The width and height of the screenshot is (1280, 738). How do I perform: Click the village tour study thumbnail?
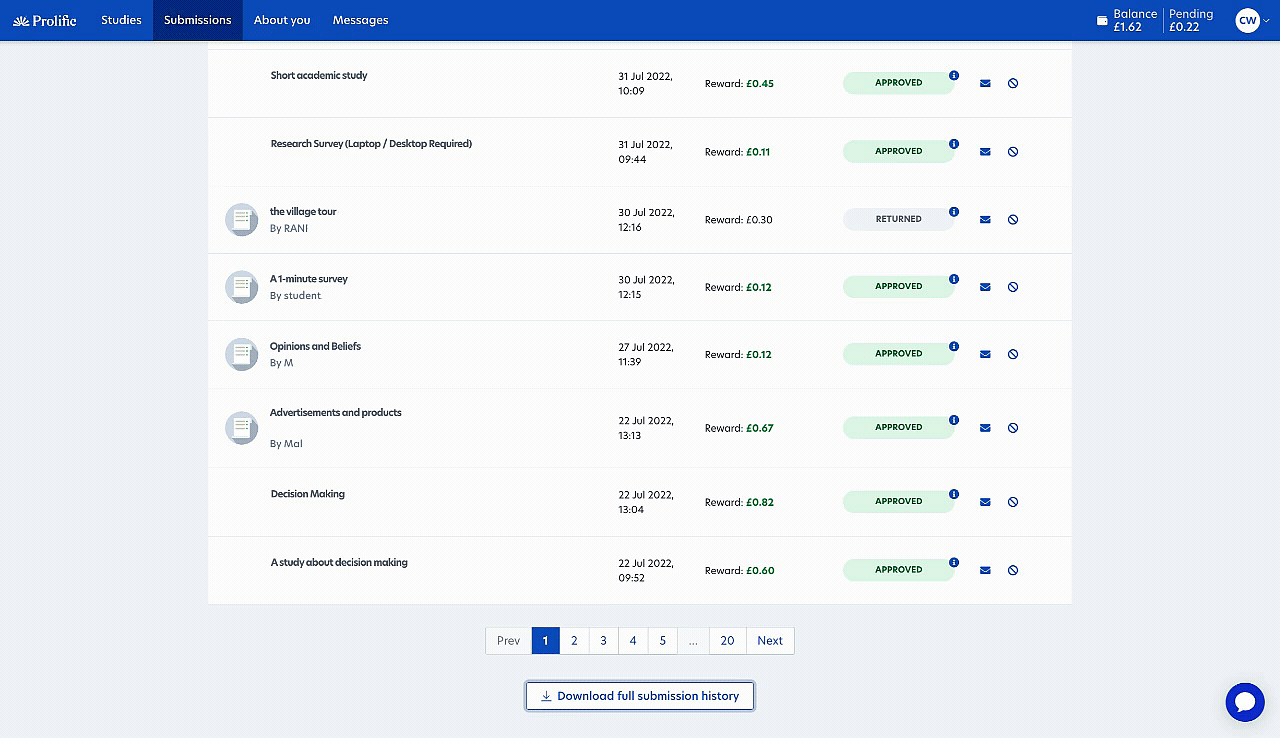241,220
